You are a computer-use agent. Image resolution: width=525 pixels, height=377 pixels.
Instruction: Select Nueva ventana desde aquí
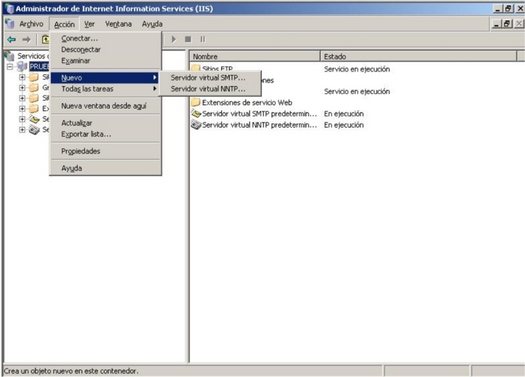pos(105,106)
